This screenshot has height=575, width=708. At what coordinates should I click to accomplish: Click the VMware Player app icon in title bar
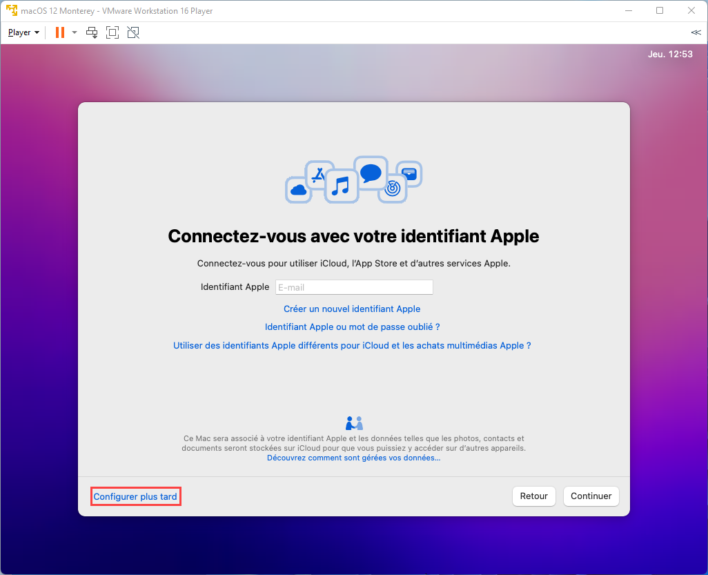pyautogui.click(x=12, y=10)
